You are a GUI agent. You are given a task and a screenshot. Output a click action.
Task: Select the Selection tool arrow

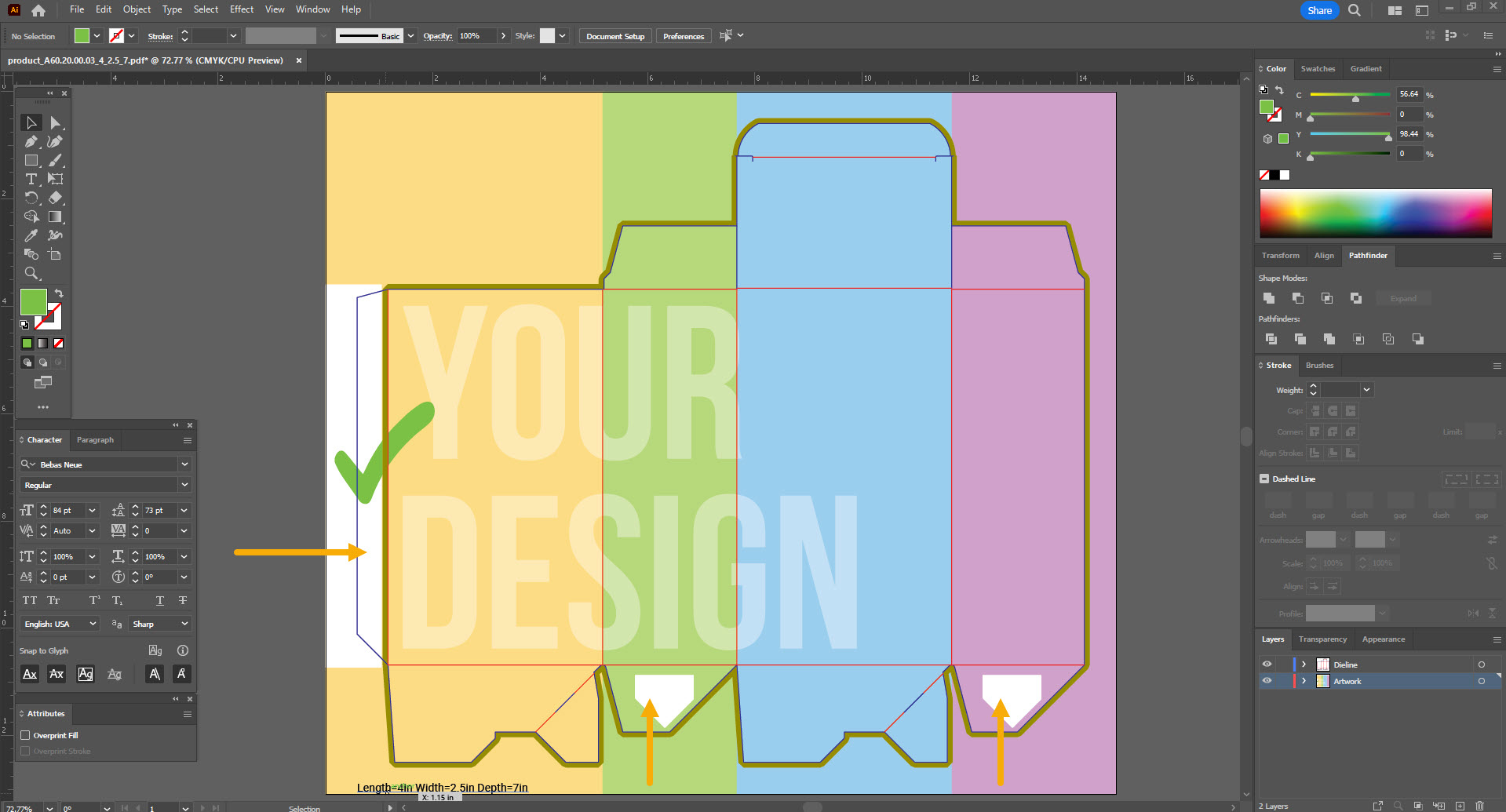pyautogui.click(x=31, y=122)
